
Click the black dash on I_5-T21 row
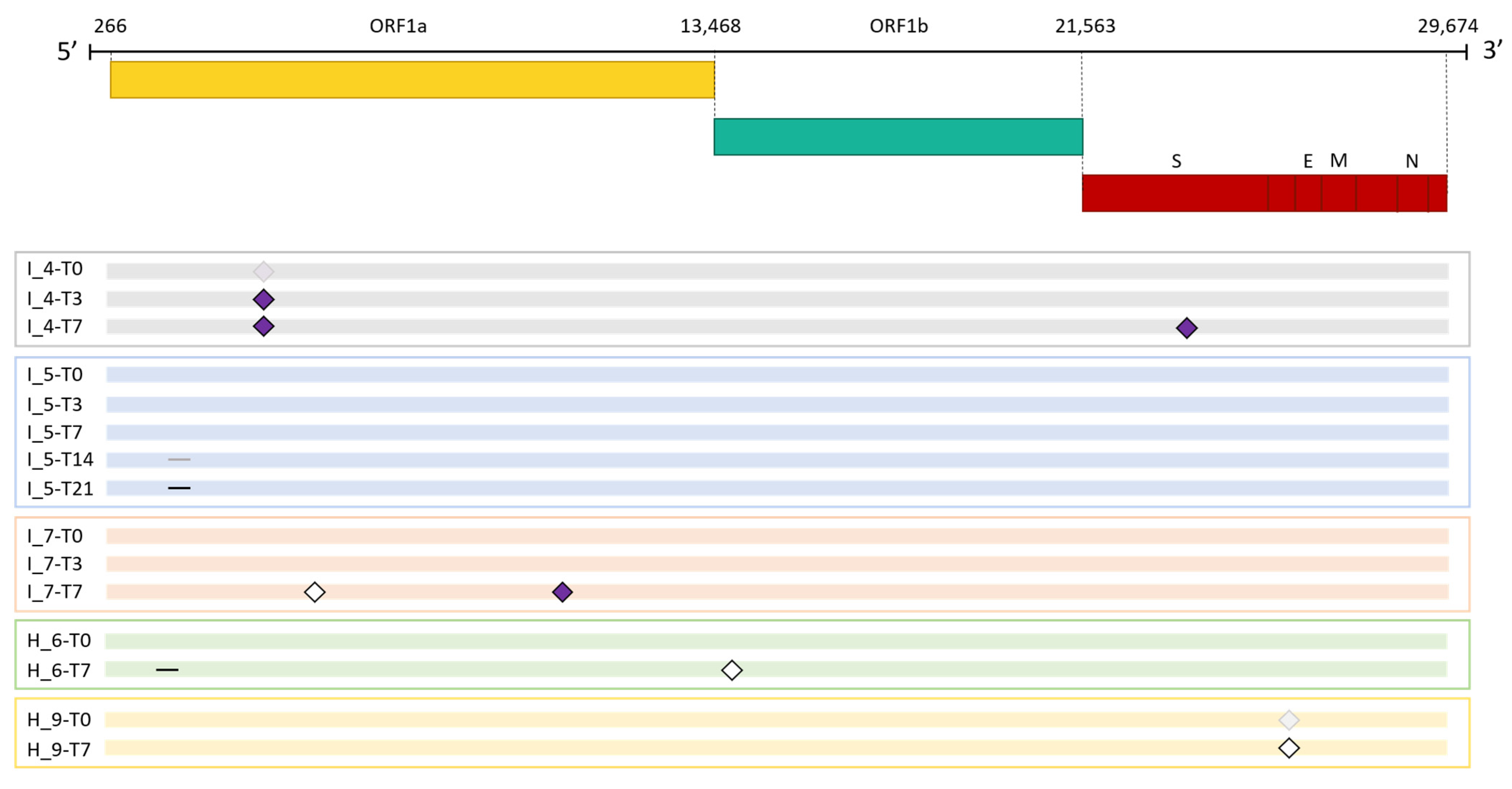(x=179, y=488)
